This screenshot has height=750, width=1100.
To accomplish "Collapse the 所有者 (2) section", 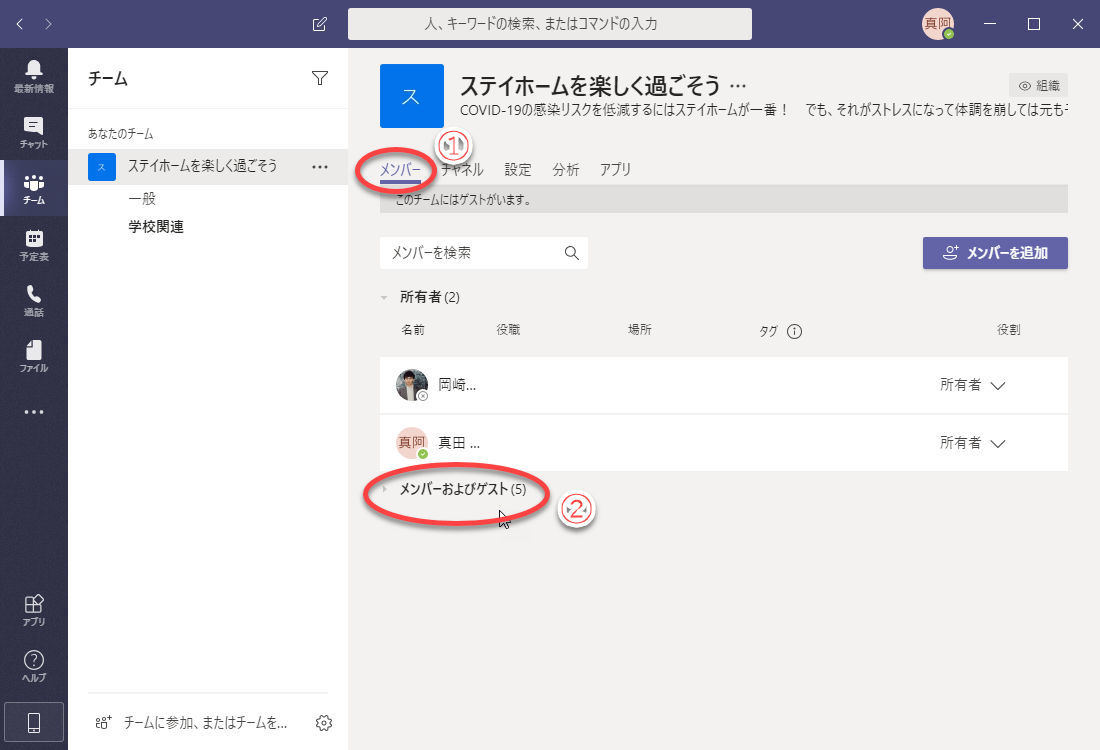I will pos(384,297).
